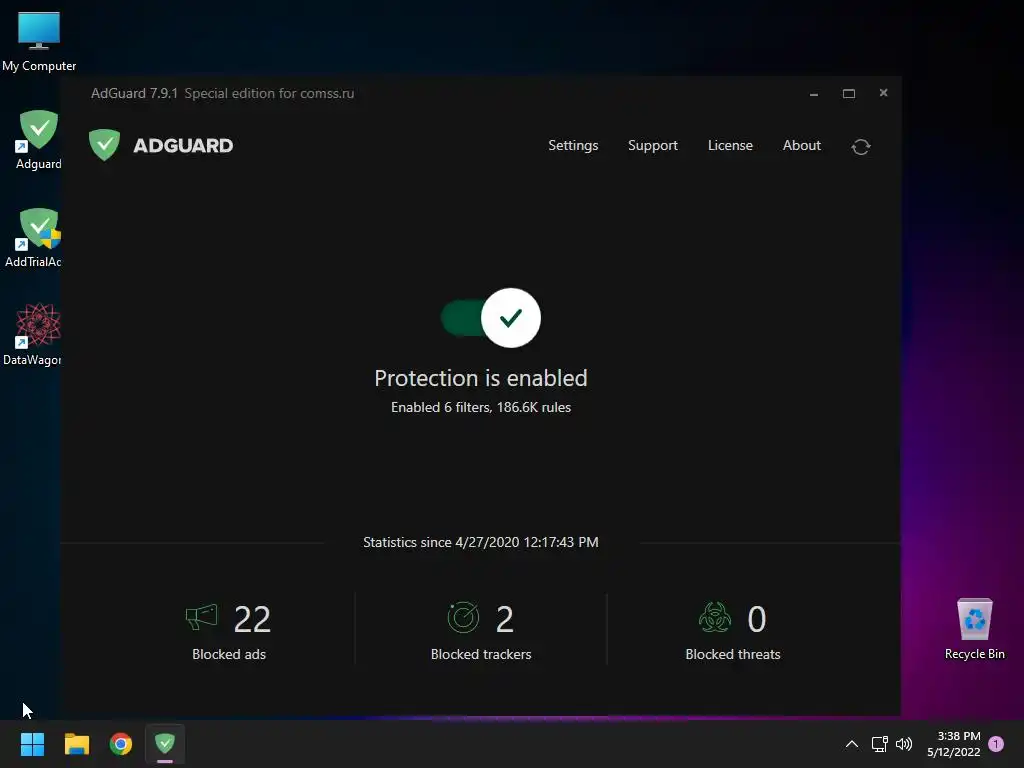This screenshot has width=1024, height=768.
Task: Open the Settings menu
Action: [x=573, y=146]
